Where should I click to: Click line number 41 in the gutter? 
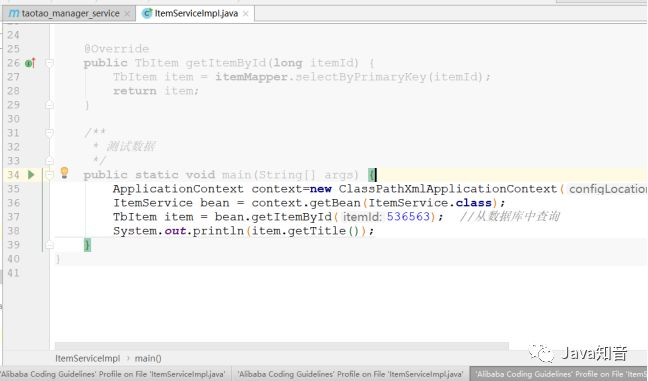tap(13, 273)
